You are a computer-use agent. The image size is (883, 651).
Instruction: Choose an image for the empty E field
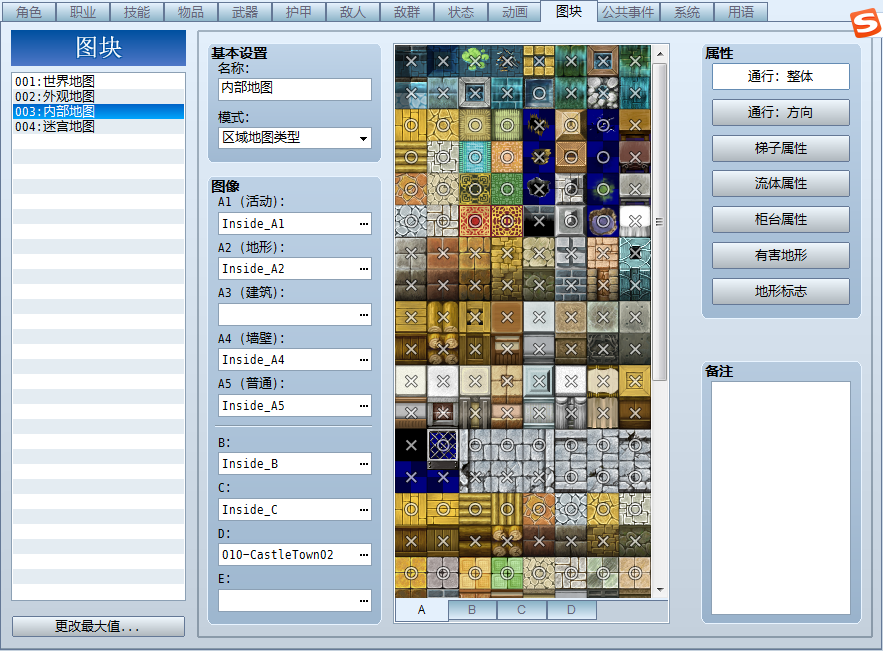click(x=364, y=600)
